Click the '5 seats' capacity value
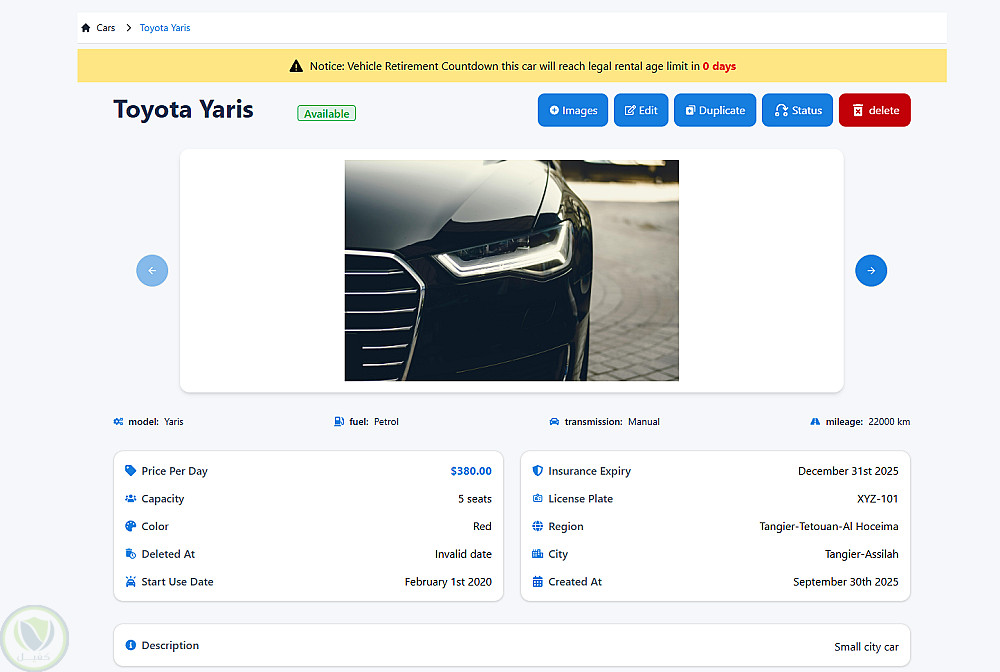The width and height of the screenshot is (1000, 672). tap(475, 499)
